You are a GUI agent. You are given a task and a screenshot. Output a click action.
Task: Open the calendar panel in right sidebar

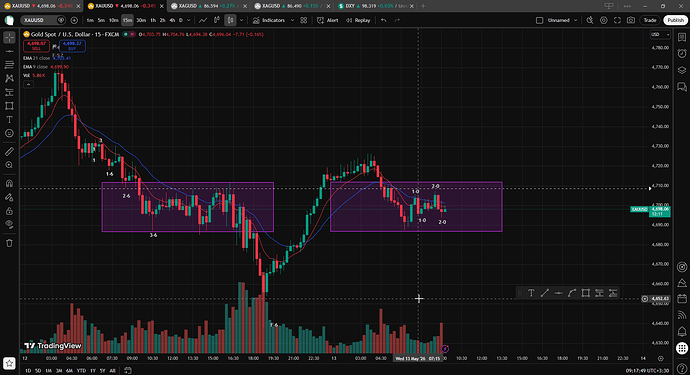[x=682, y=299]
